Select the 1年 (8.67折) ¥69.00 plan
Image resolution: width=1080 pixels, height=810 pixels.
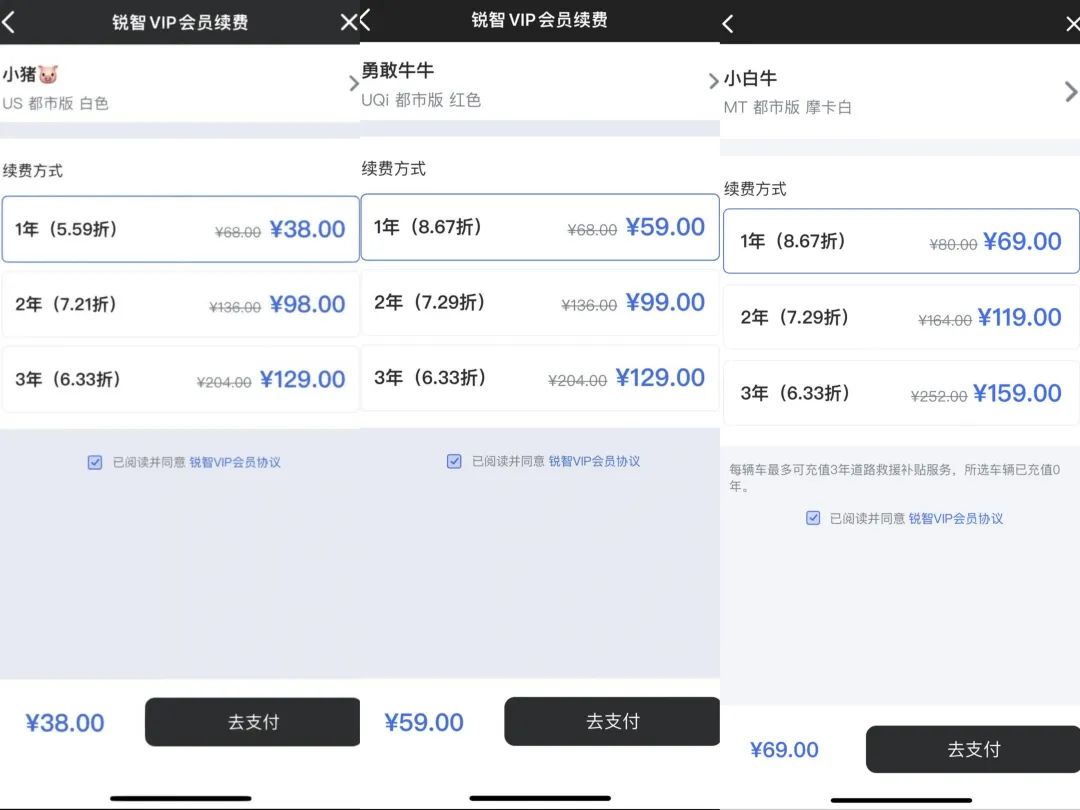tap(901, 241)
